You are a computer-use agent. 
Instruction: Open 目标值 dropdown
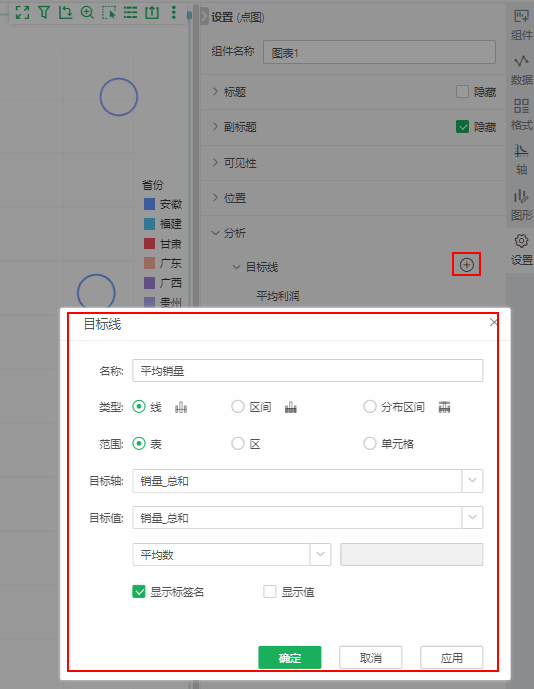(472, 518)
